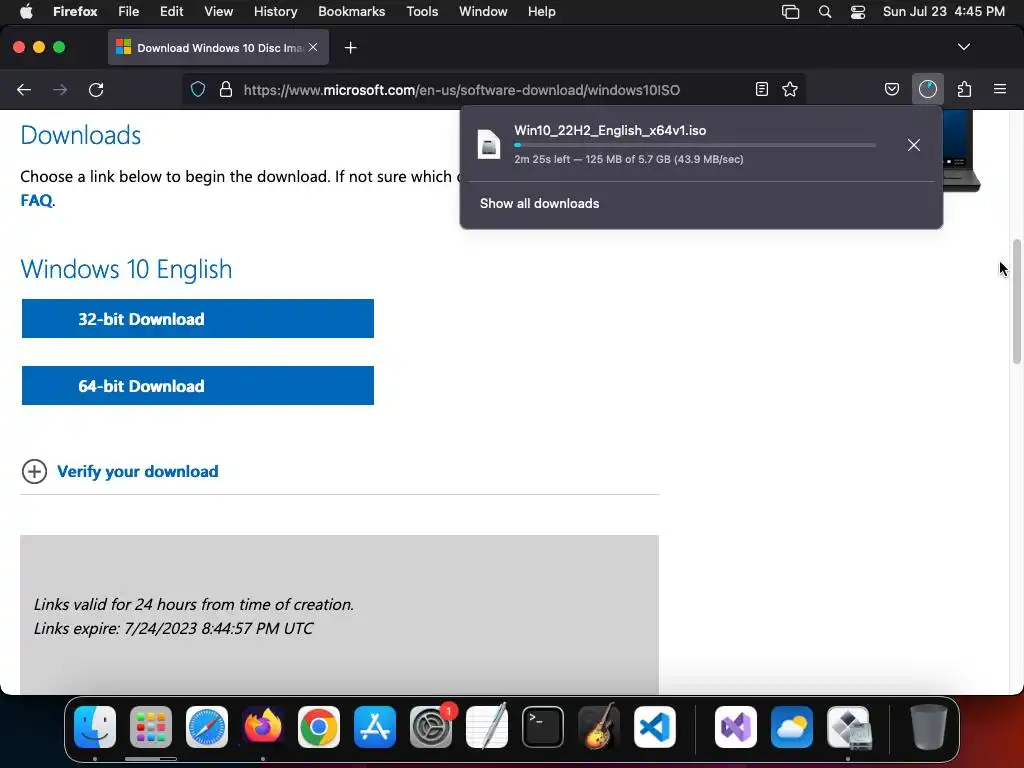This screenshot has height=768, width=1024.
Task: Toggle Reader View icon in address bar
Action: tap(761, 89)
